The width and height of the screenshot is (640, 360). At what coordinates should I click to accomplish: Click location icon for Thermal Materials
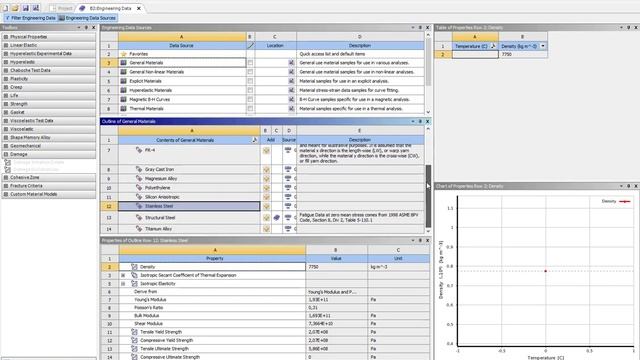pos(291,109)
